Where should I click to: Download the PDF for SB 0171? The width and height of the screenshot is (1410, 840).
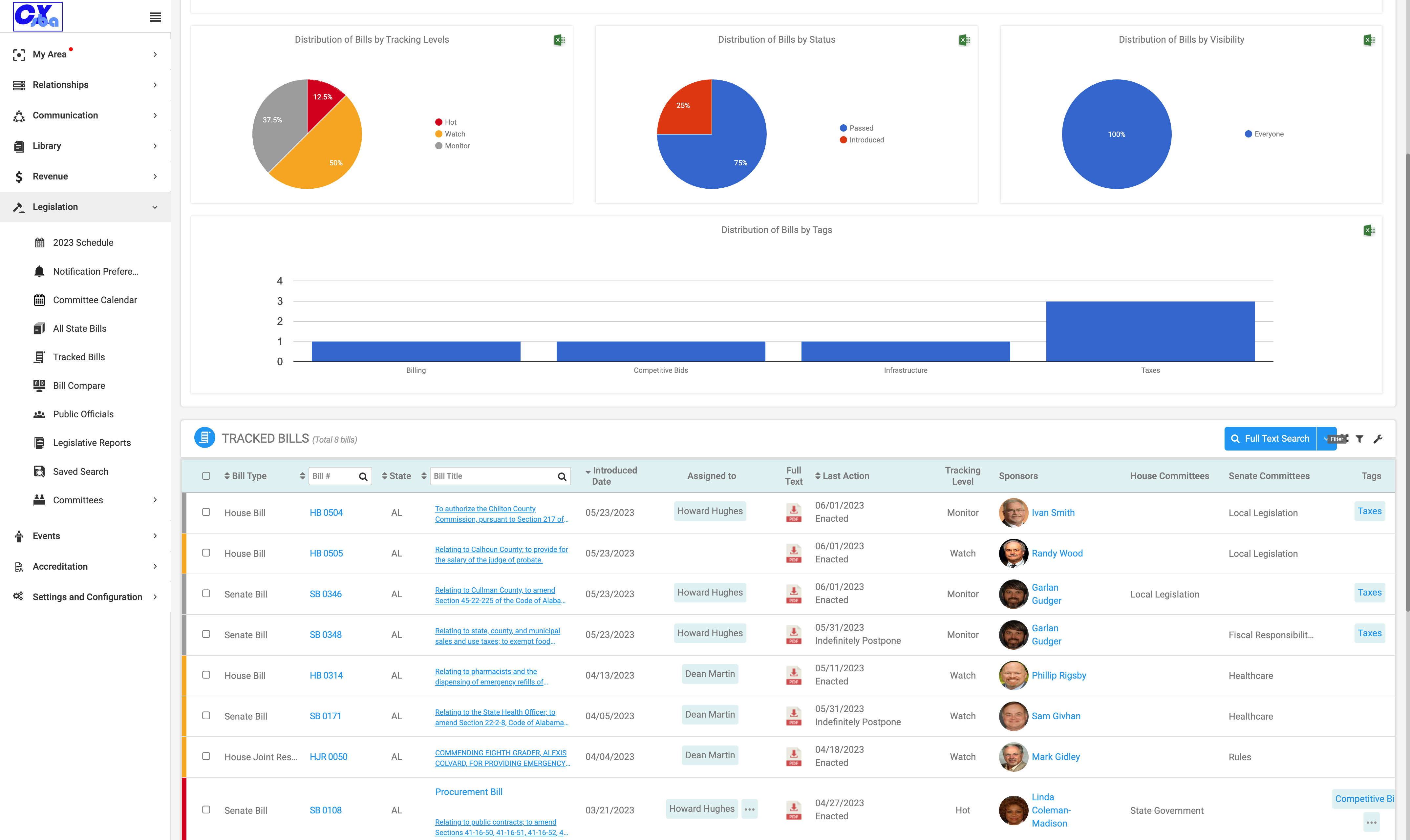pyautogui.click(x=794, y=716)
